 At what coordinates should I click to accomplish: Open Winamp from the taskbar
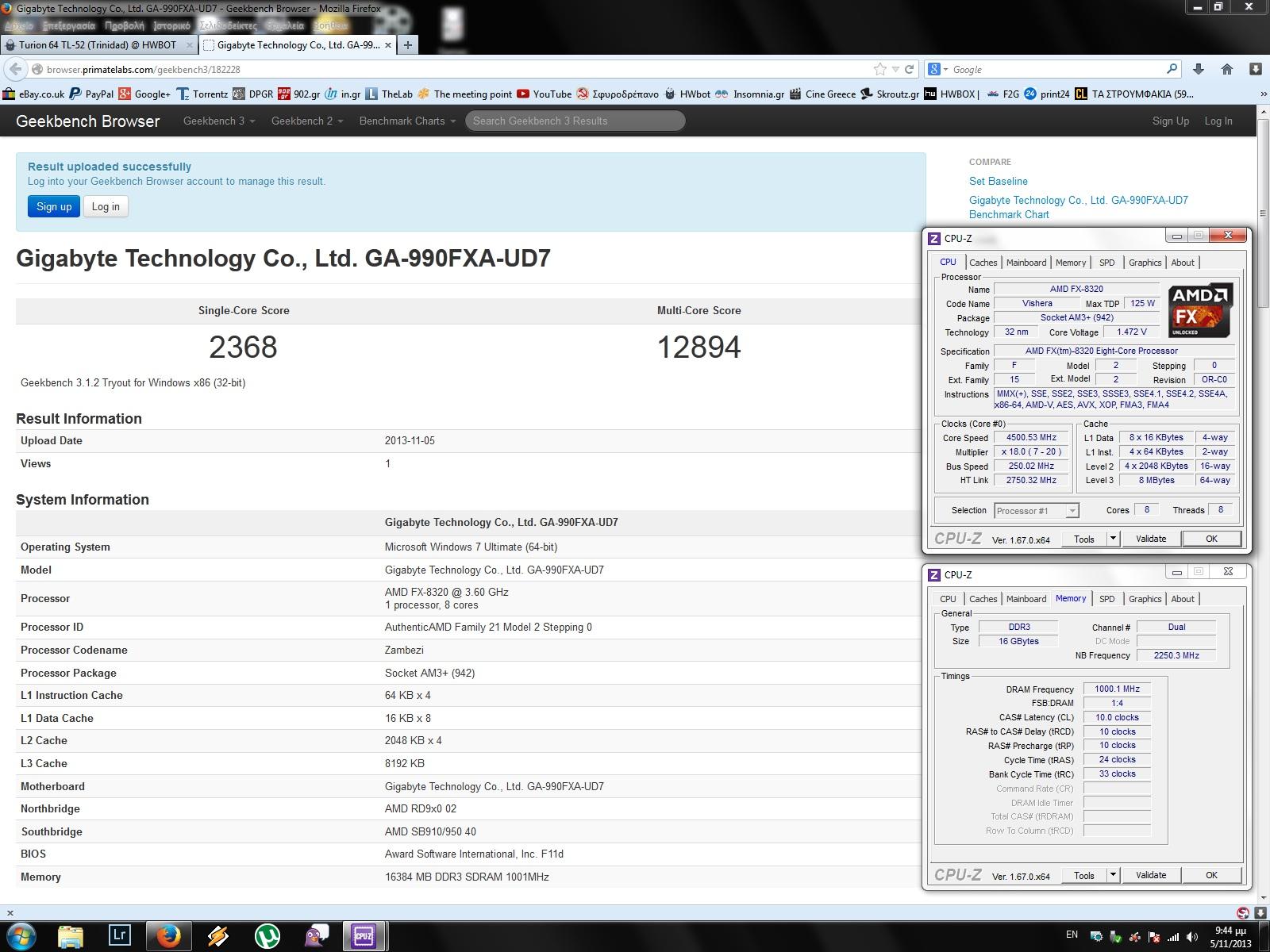point(217,936)
